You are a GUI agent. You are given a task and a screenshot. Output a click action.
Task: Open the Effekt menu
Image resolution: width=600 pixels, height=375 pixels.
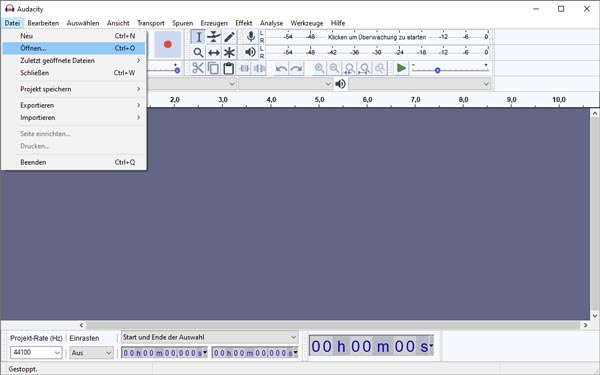244,23
